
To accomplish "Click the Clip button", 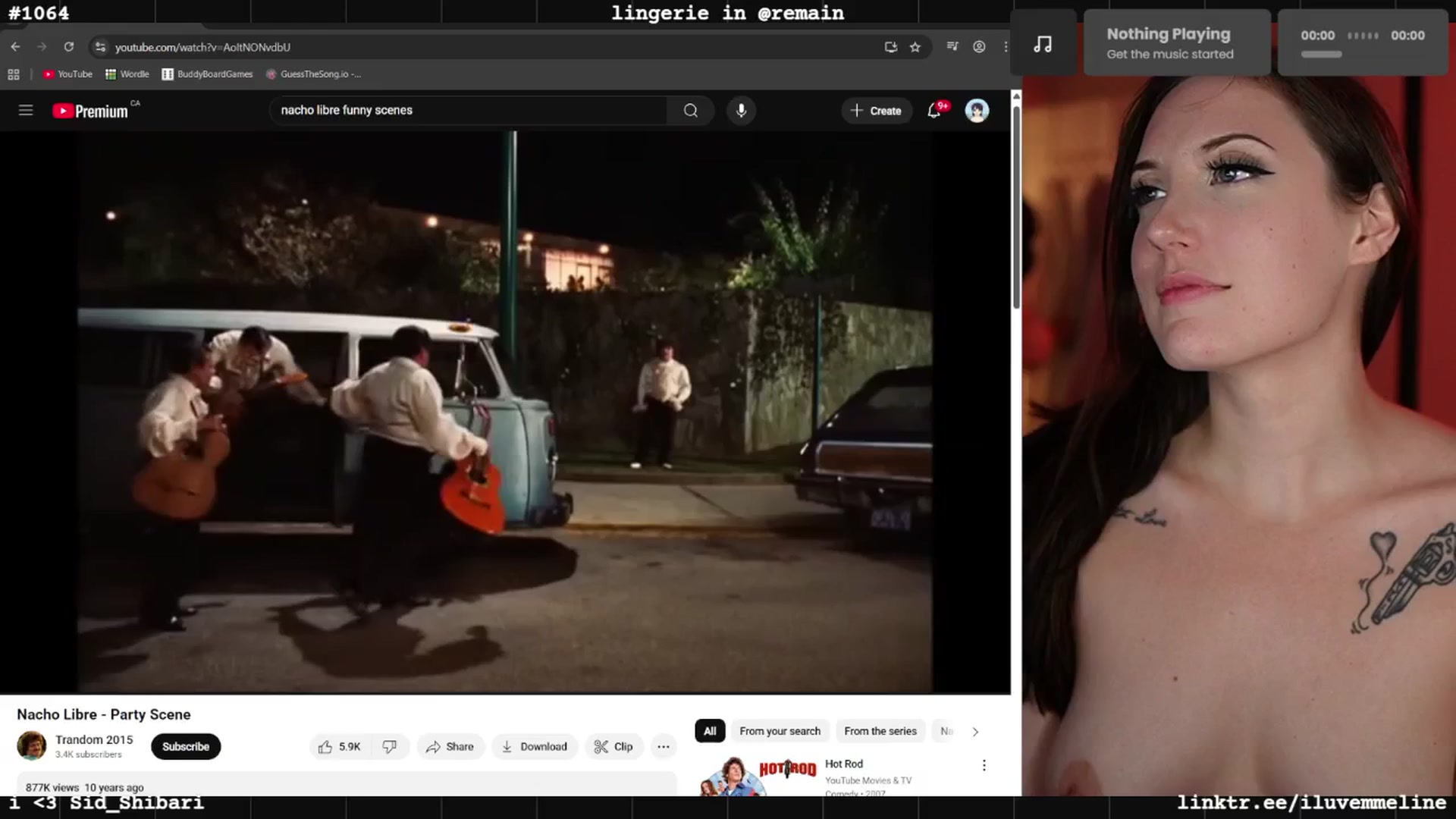I will [613, 747].
